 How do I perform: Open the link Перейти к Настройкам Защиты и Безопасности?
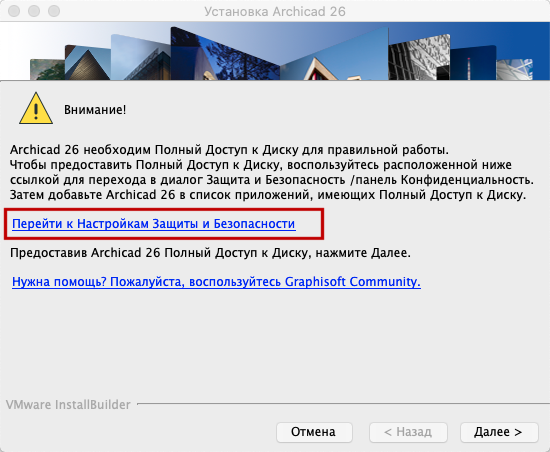pos(154,224)
